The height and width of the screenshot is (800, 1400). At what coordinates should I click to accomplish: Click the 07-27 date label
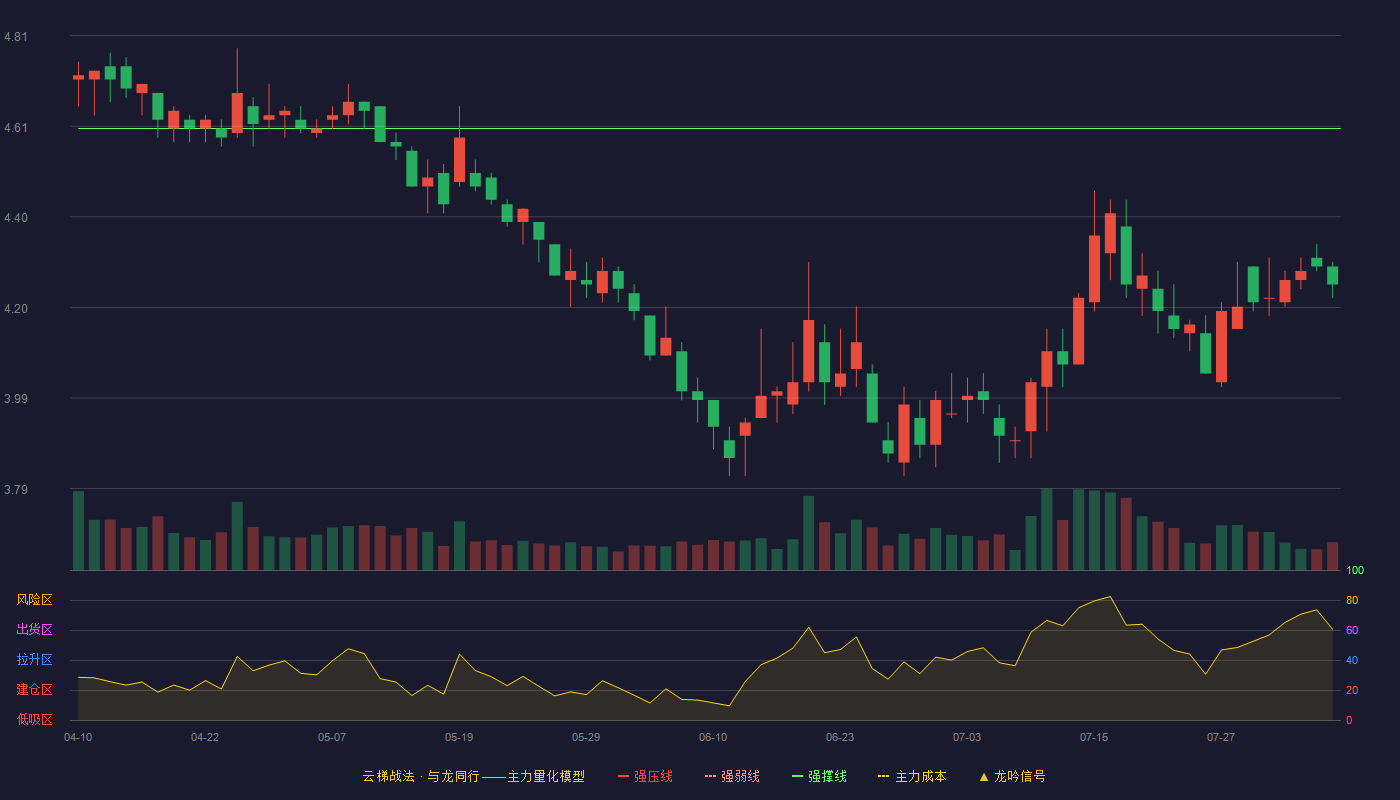[x=1221, y=737]
